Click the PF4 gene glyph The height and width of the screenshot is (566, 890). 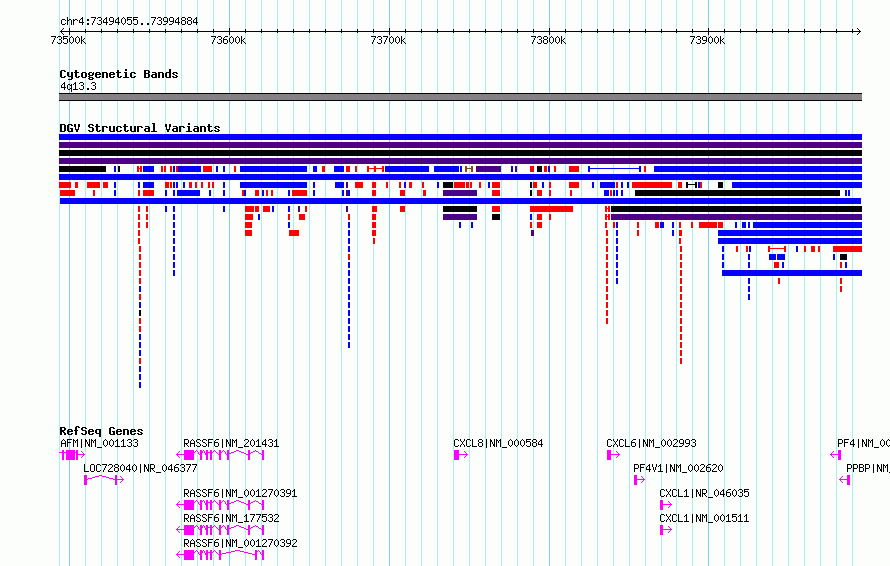pos(836,455)
